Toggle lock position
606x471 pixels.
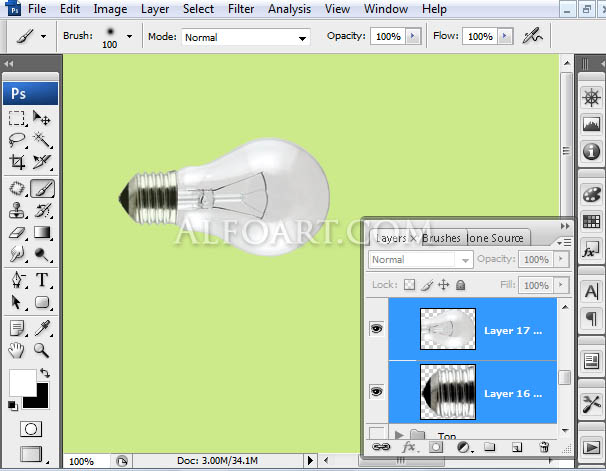click(x=444, y=285)
